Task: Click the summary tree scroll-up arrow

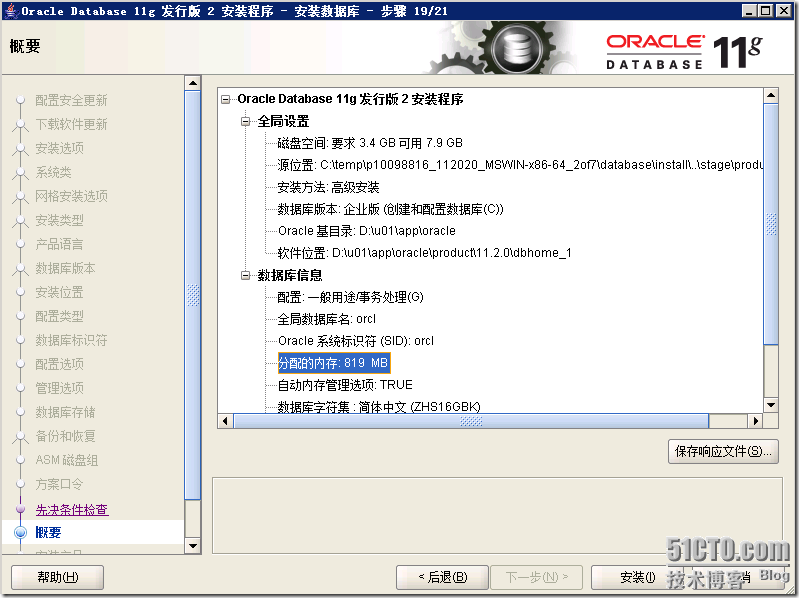Action: point(771,95)
